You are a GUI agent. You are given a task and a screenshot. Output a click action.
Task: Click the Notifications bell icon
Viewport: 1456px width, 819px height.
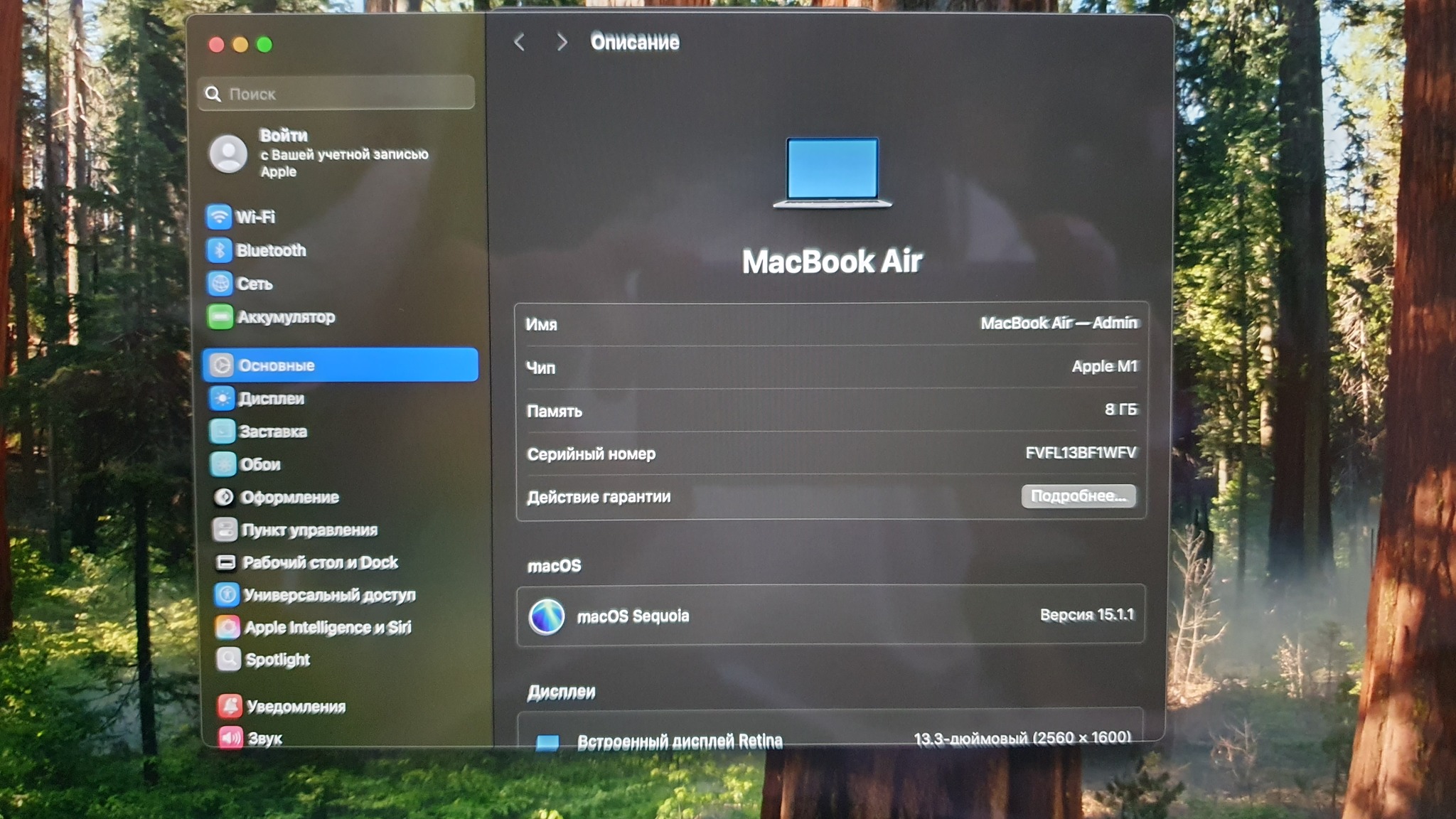230,706
